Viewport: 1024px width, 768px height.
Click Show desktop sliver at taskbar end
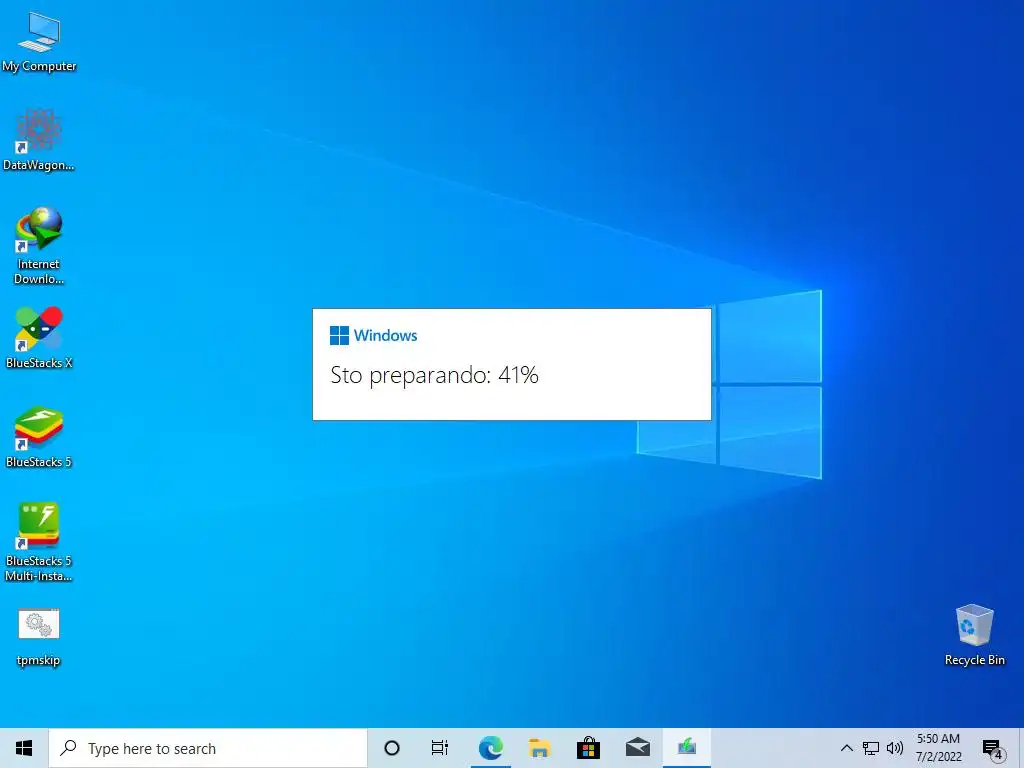click(x=1021, y=748)
